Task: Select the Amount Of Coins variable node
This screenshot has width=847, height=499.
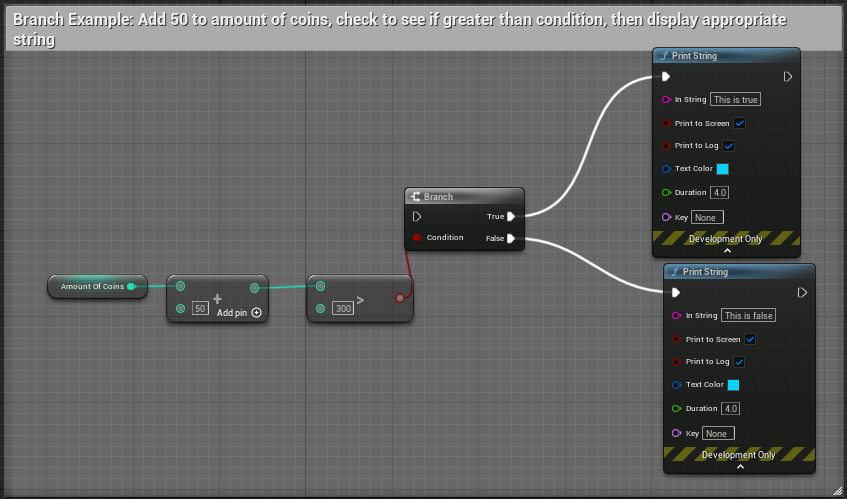Action: tap(92, 287)
